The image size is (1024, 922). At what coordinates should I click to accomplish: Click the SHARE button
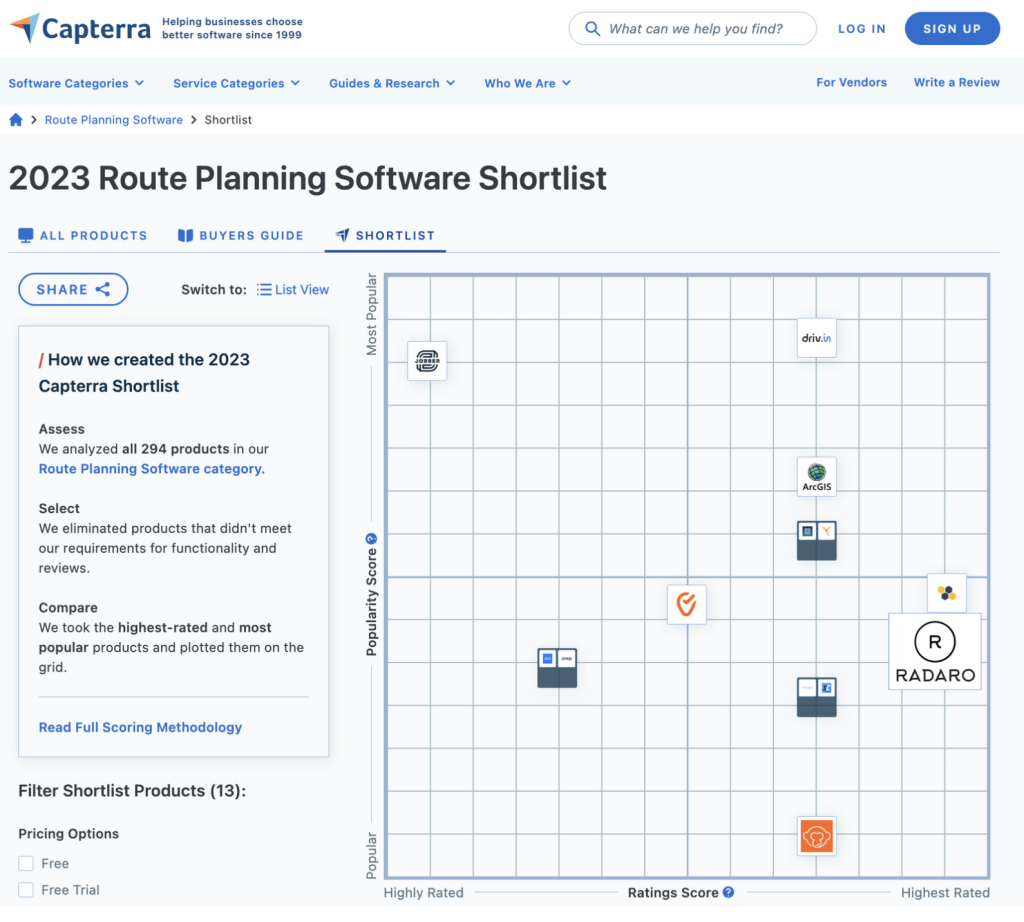point(73,289)
